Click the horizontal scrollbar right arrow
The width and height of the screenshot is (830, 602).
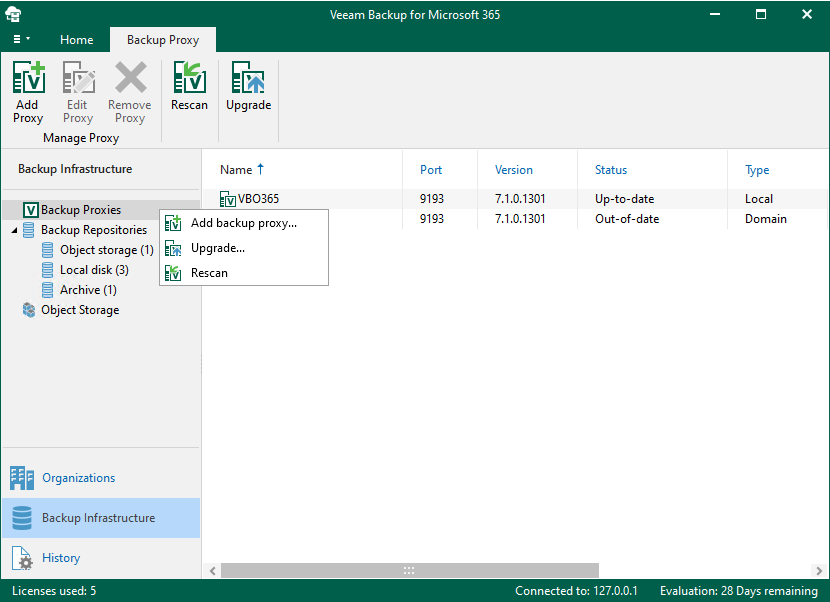(819, 571)
